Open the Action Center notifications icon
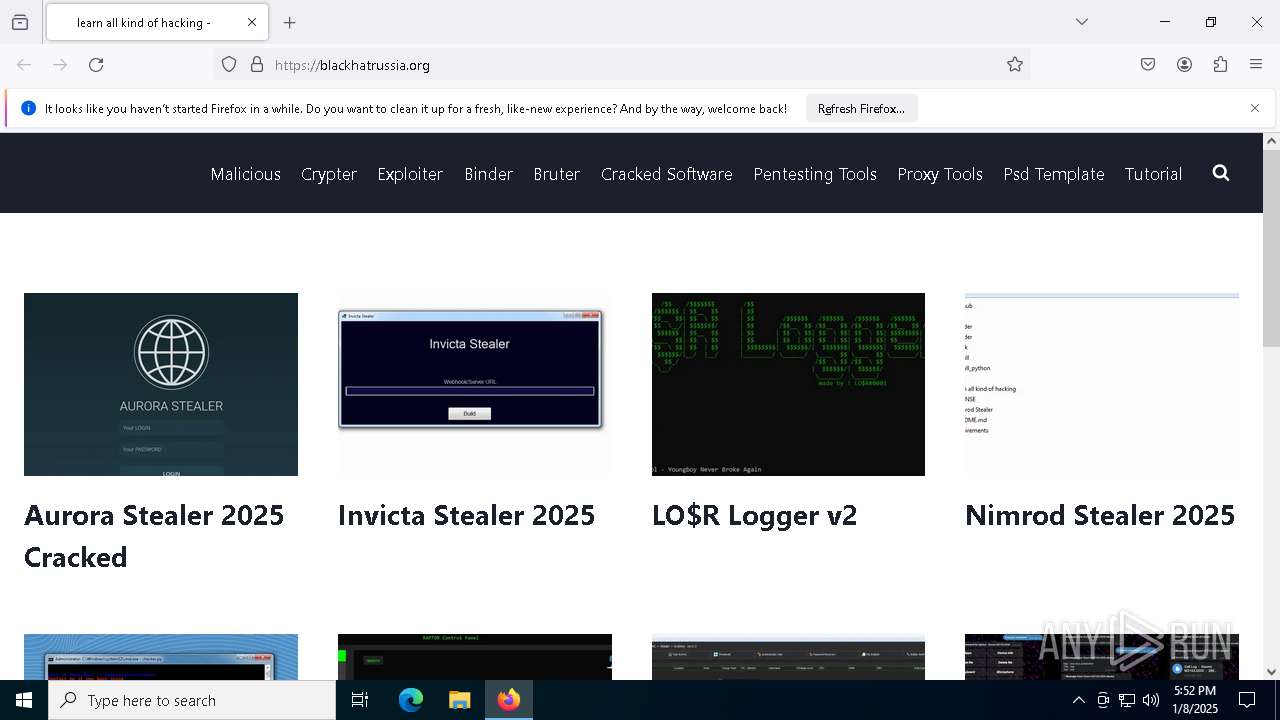1280x720 pixels. tap(1247, 700)
